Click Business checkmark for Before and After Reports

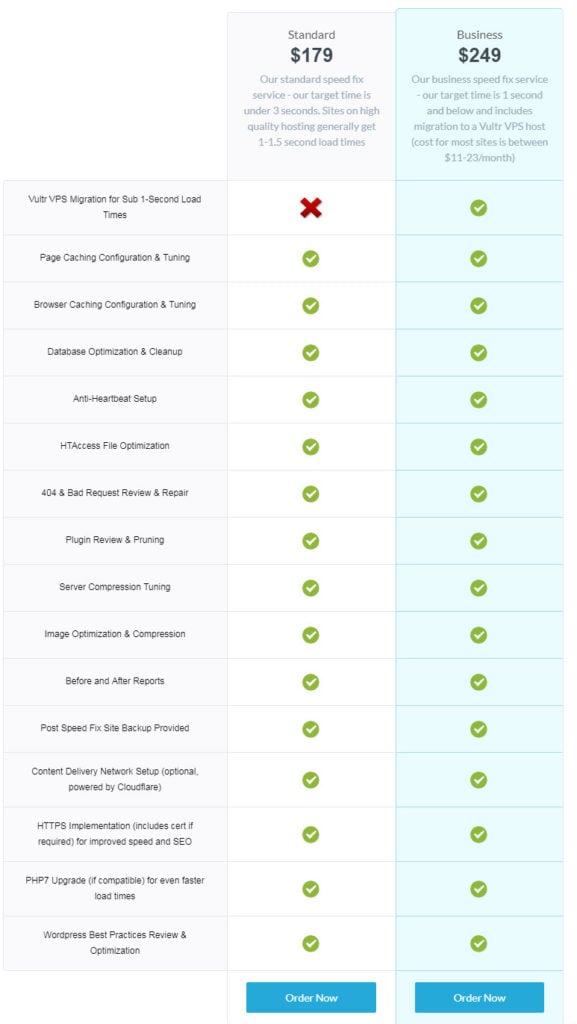click(x=479, y=682)
